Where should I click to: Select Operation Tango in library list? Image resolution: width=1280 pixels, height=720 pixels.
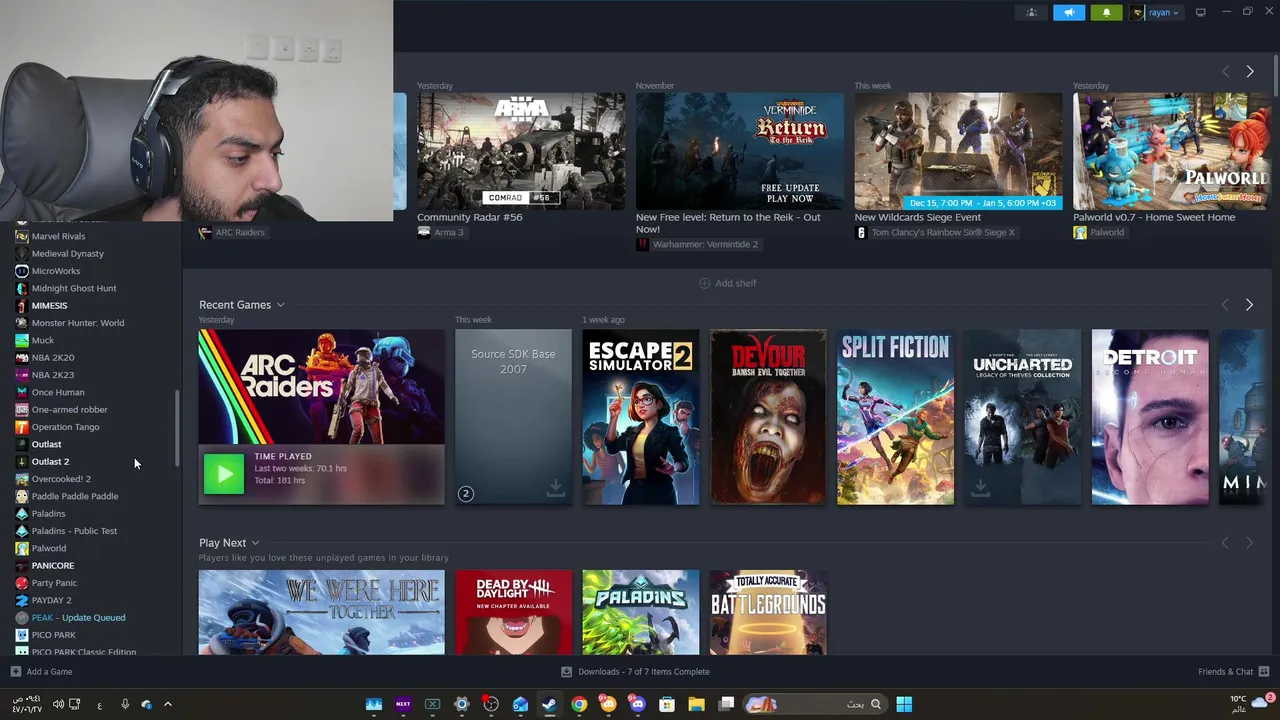coord(65,427)
